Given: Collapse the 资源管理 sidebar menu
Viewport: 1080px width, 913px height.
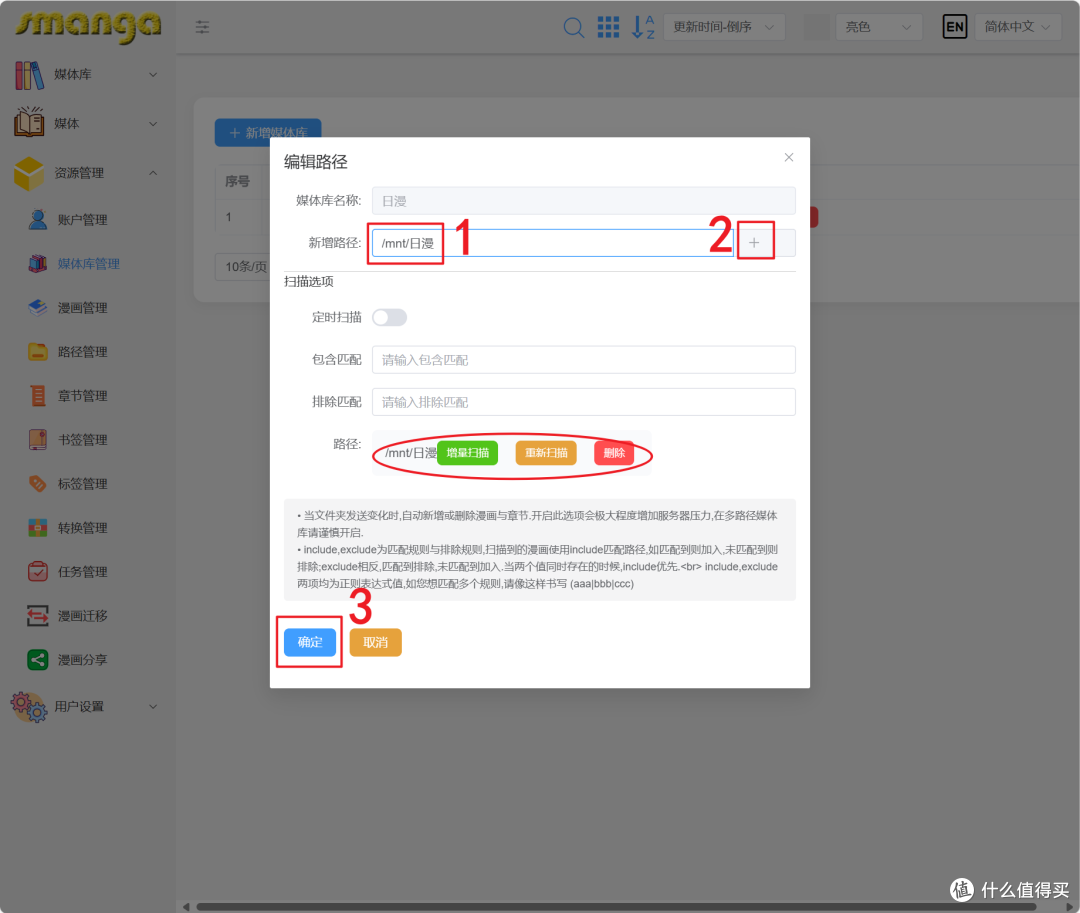Looking at the screenshot, I should pyautogui.click(x=87, y=173).
